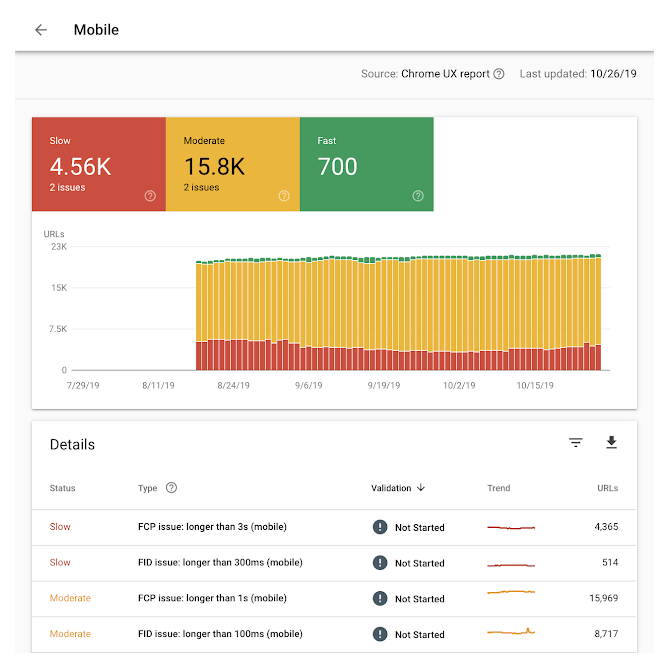Click the trend sparkline for 8,717 URLs row

coord(511,631)
